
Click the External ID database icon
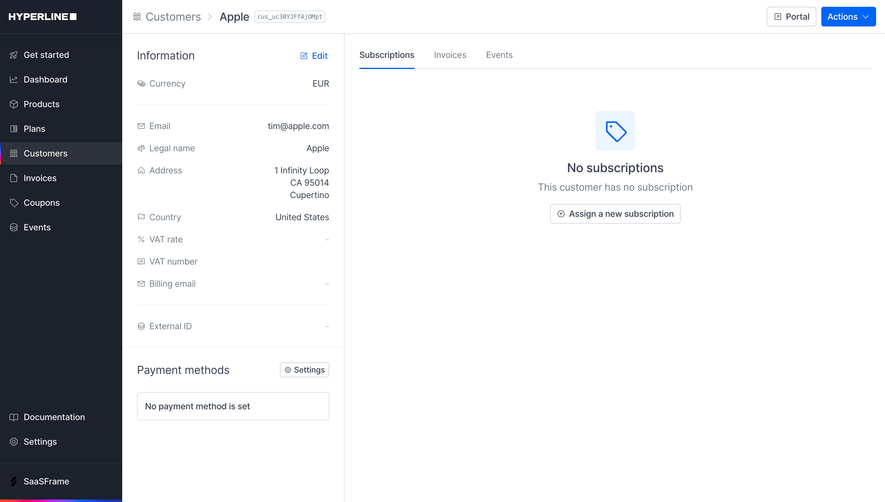(x=141, y=326)
